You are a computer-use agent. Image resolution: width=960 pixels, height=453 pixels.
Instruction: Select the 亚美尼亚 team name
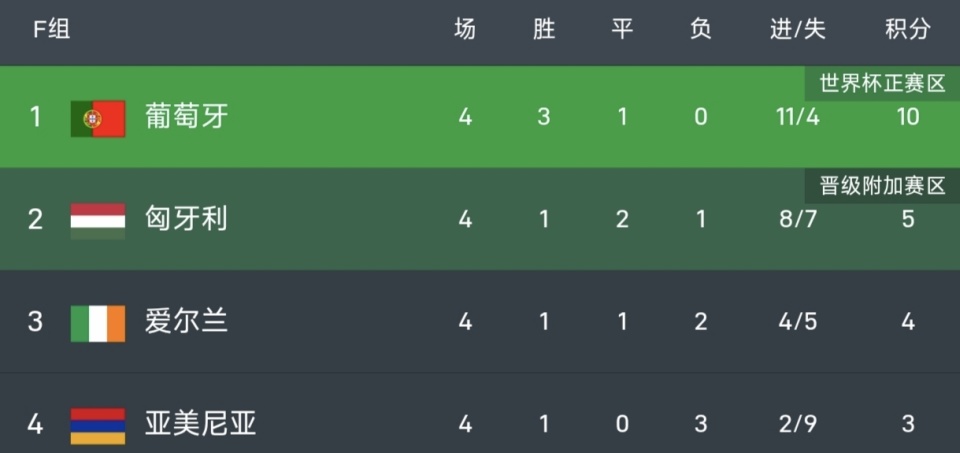[201, 424]
